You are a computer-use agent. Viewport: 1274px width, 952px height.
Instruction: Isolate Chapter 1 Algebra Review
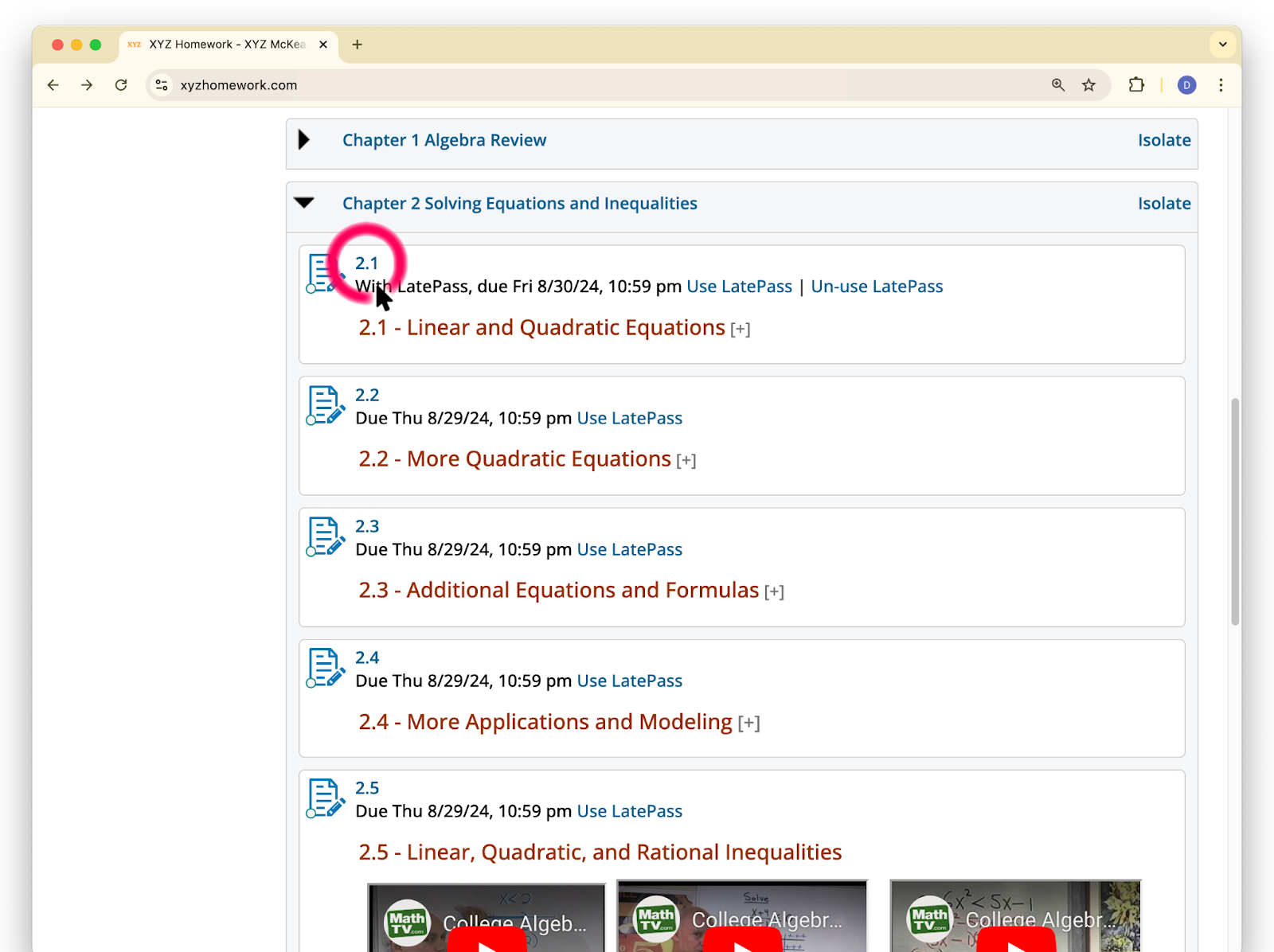pyautogui.click(x=1164, y=140)
